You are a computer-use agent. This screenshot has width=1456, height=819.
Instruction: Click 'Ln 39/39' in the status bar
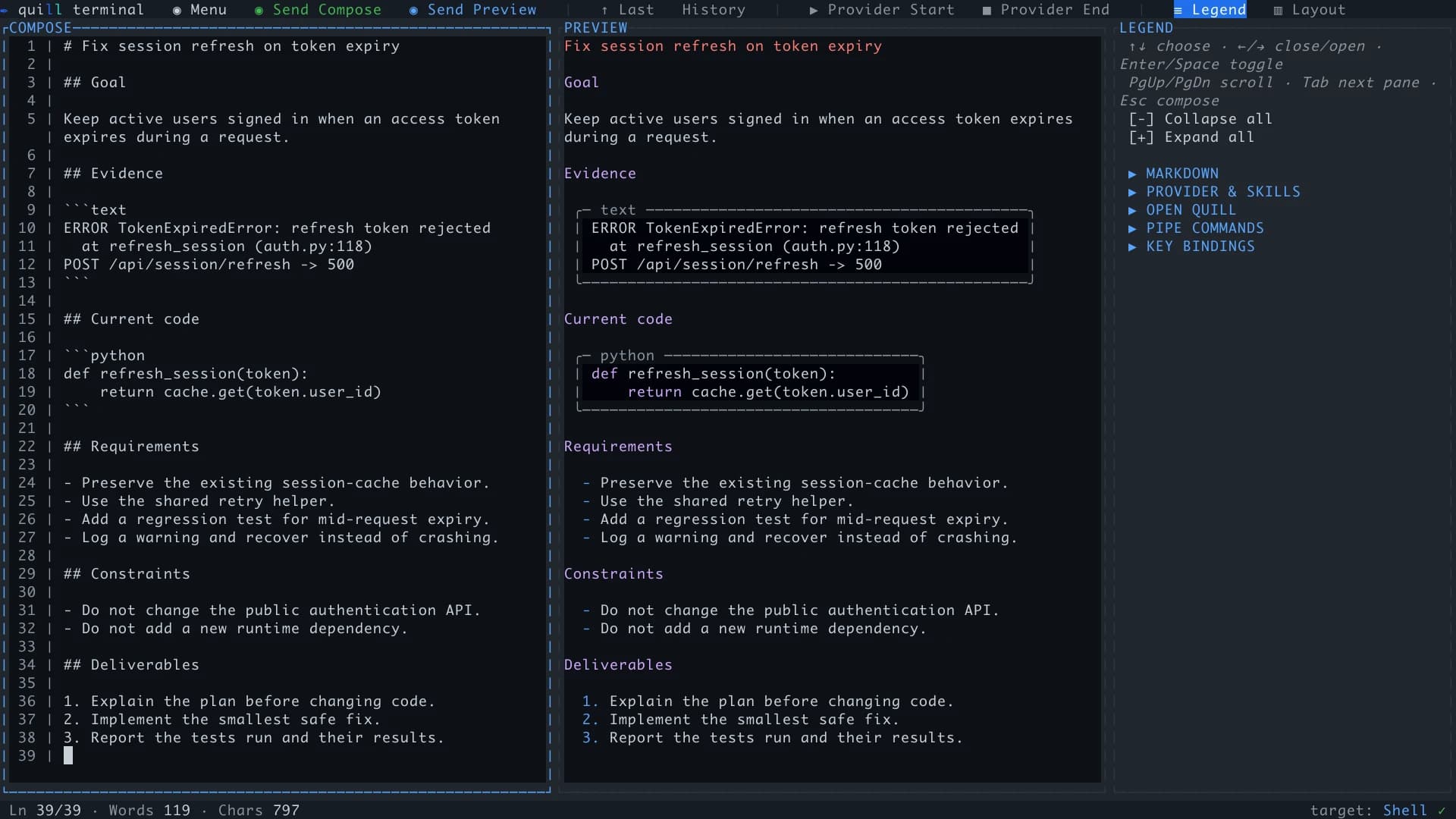45,810
